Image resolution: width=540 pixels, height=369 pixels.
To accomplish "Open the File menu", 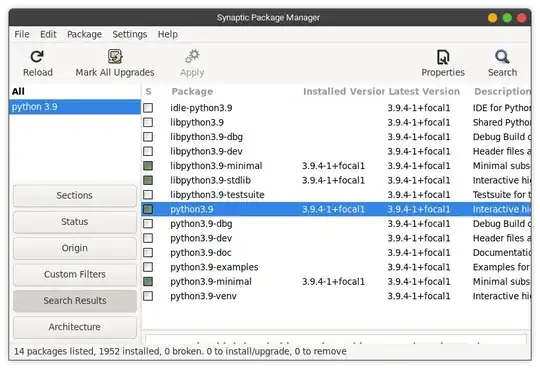I will click(x=22, y=34).
